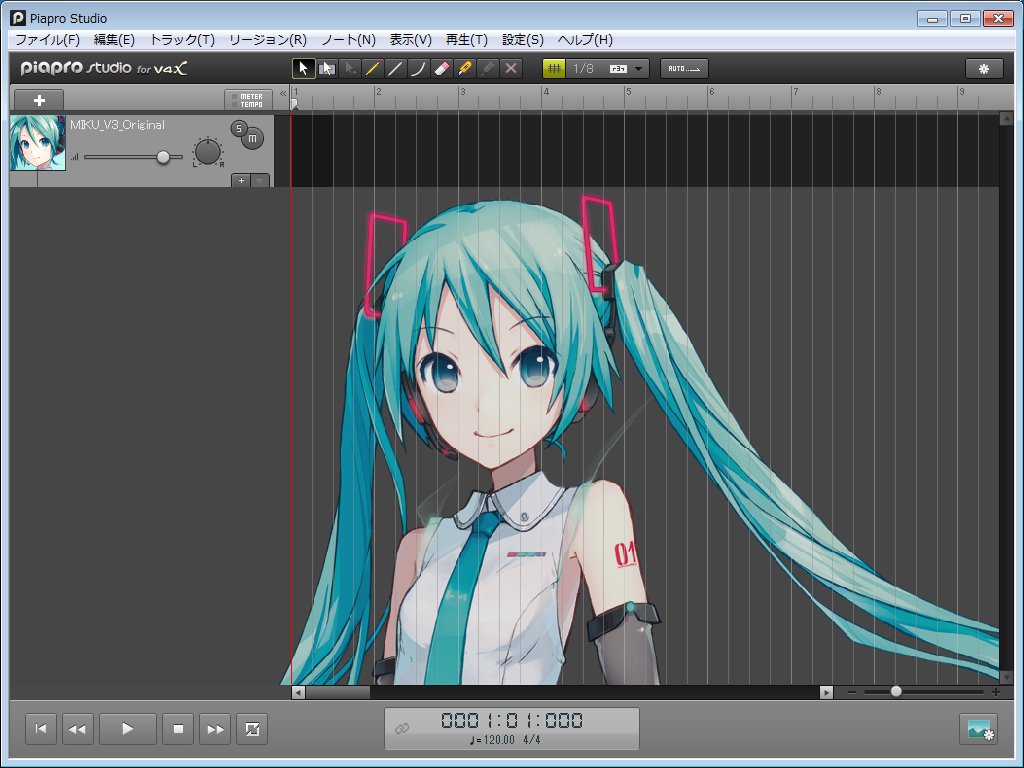
Task: Select the curve line tool
Action: (x=418, y=69)
